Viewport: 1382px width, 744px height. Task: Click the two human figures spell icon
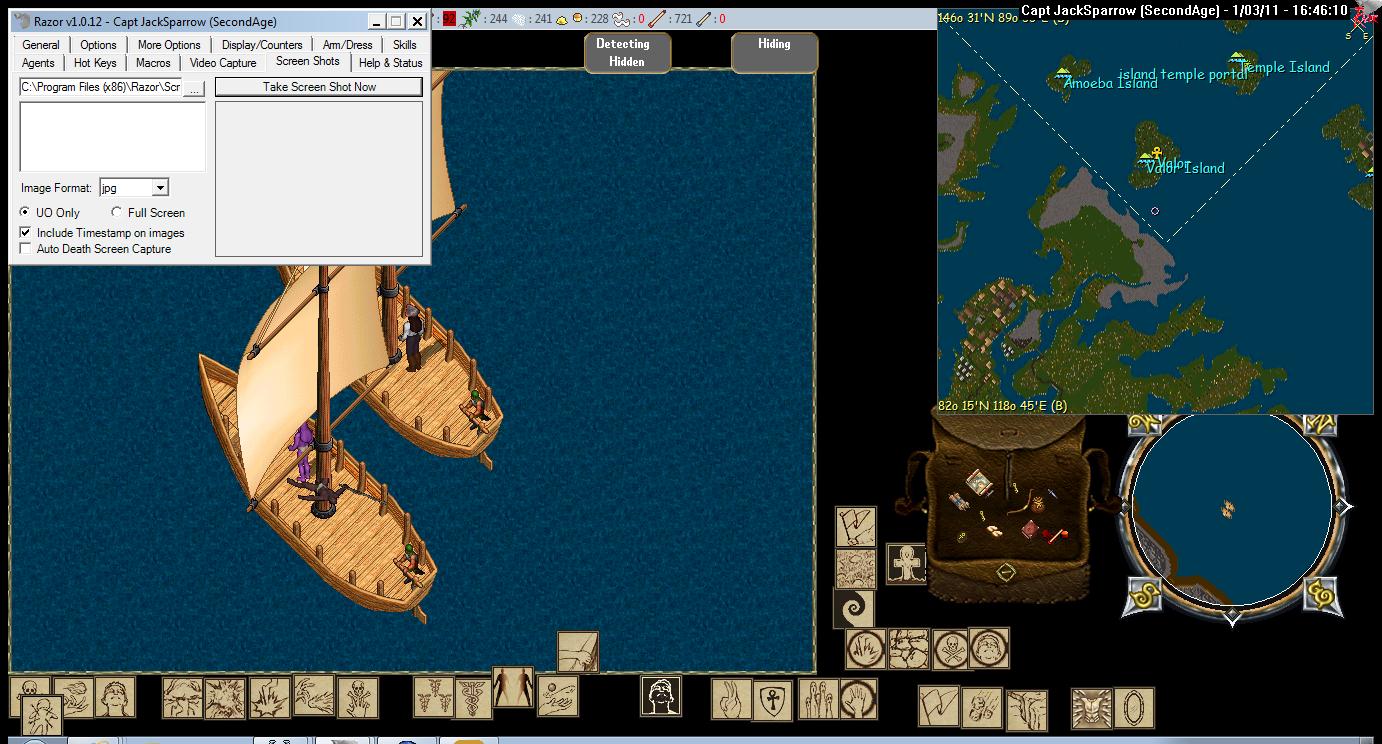tap(512, 688)
